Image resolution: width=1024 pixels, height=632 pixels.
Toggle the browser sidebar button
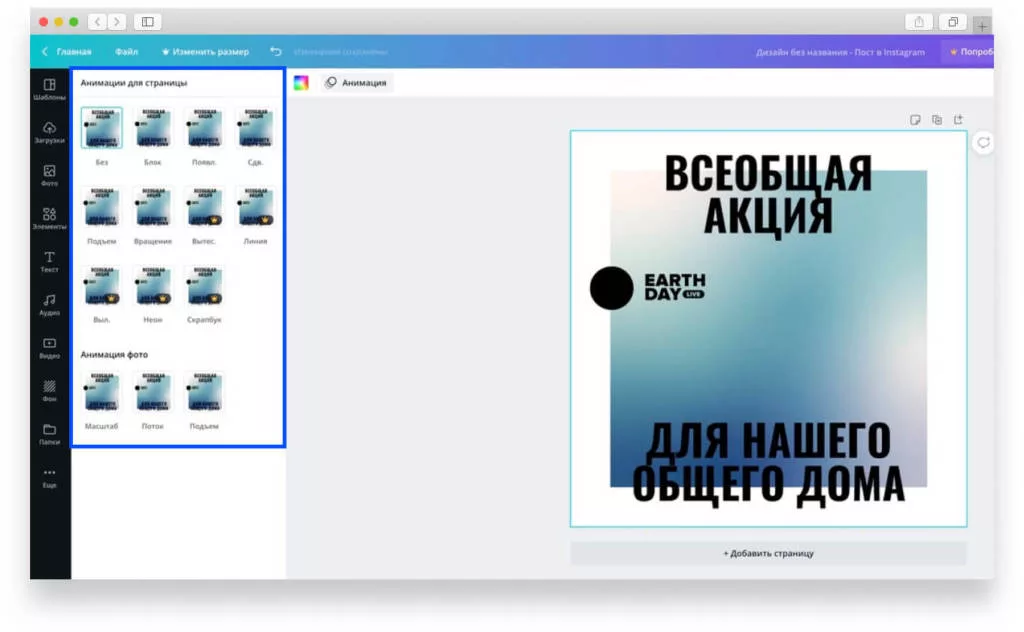[x=148, y=22]
